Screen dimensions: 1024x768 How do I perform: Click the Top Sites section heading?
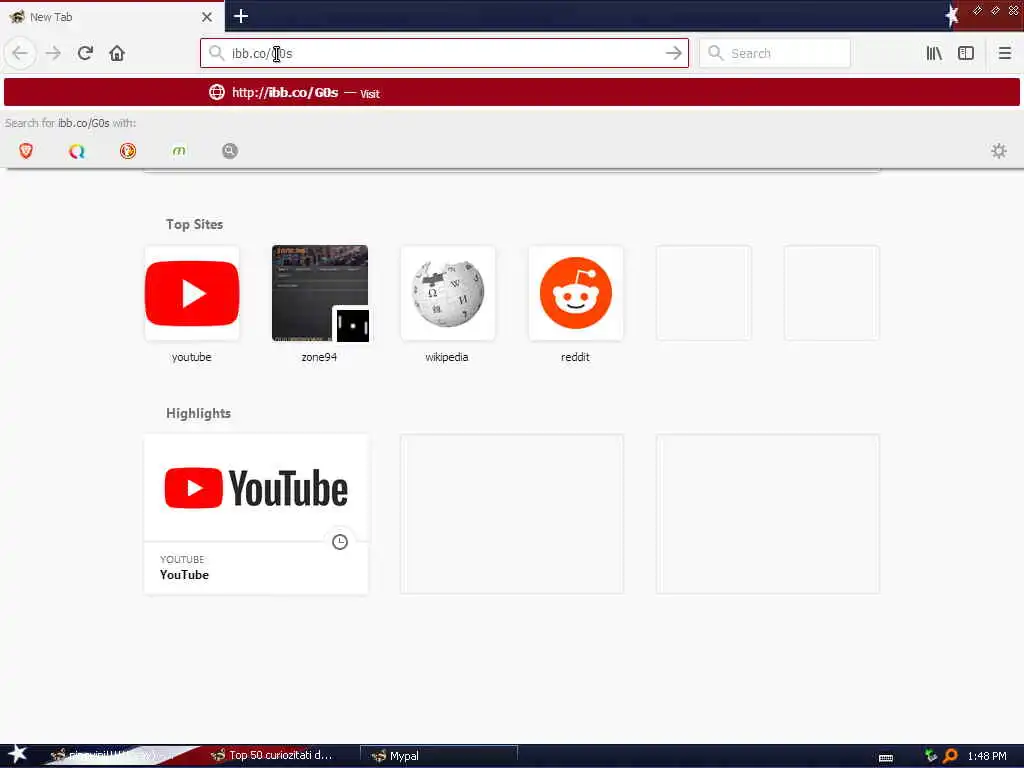click(195, 224)
